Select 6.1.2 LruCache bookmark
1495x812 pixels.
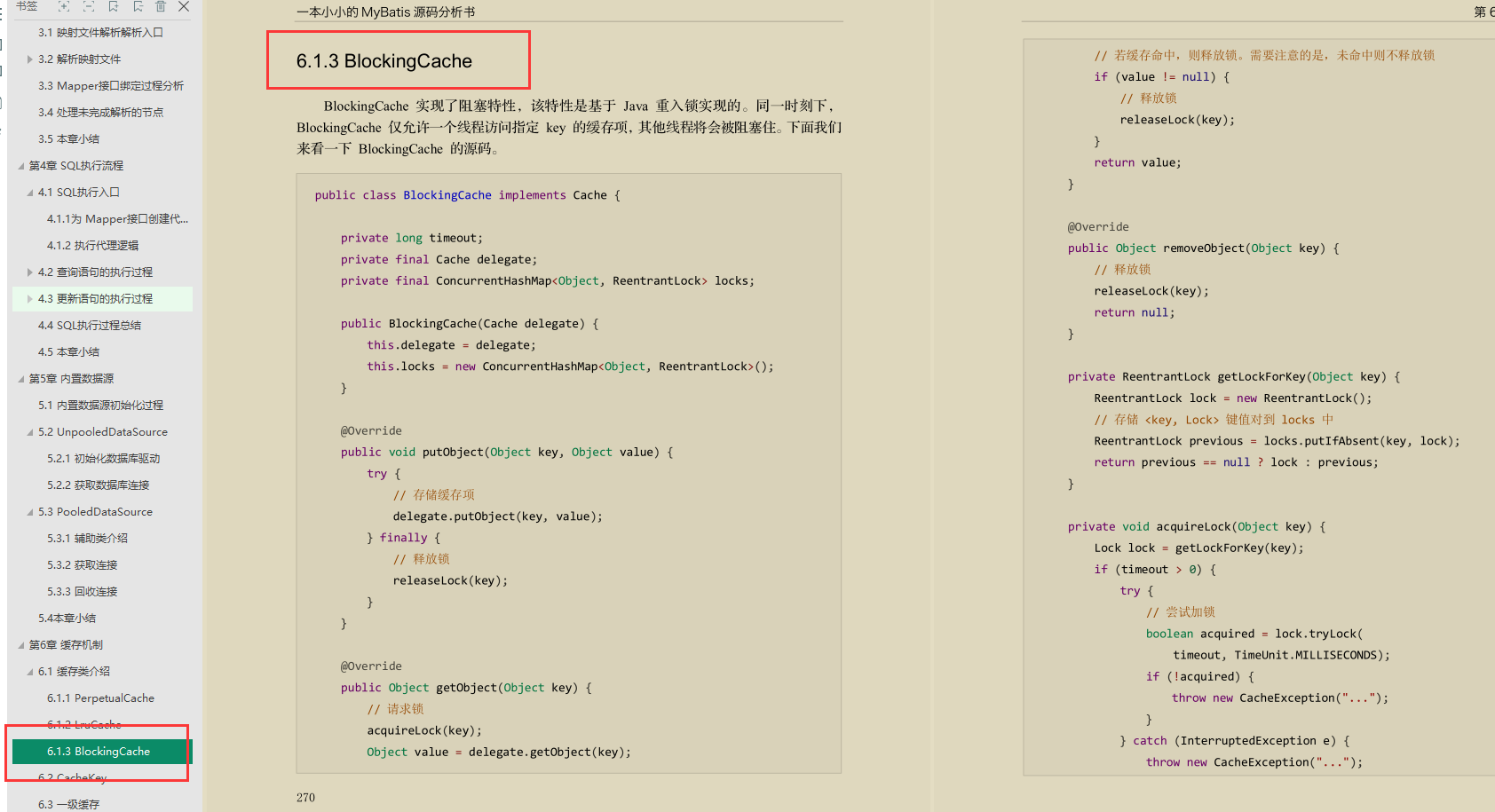point(83,725)
